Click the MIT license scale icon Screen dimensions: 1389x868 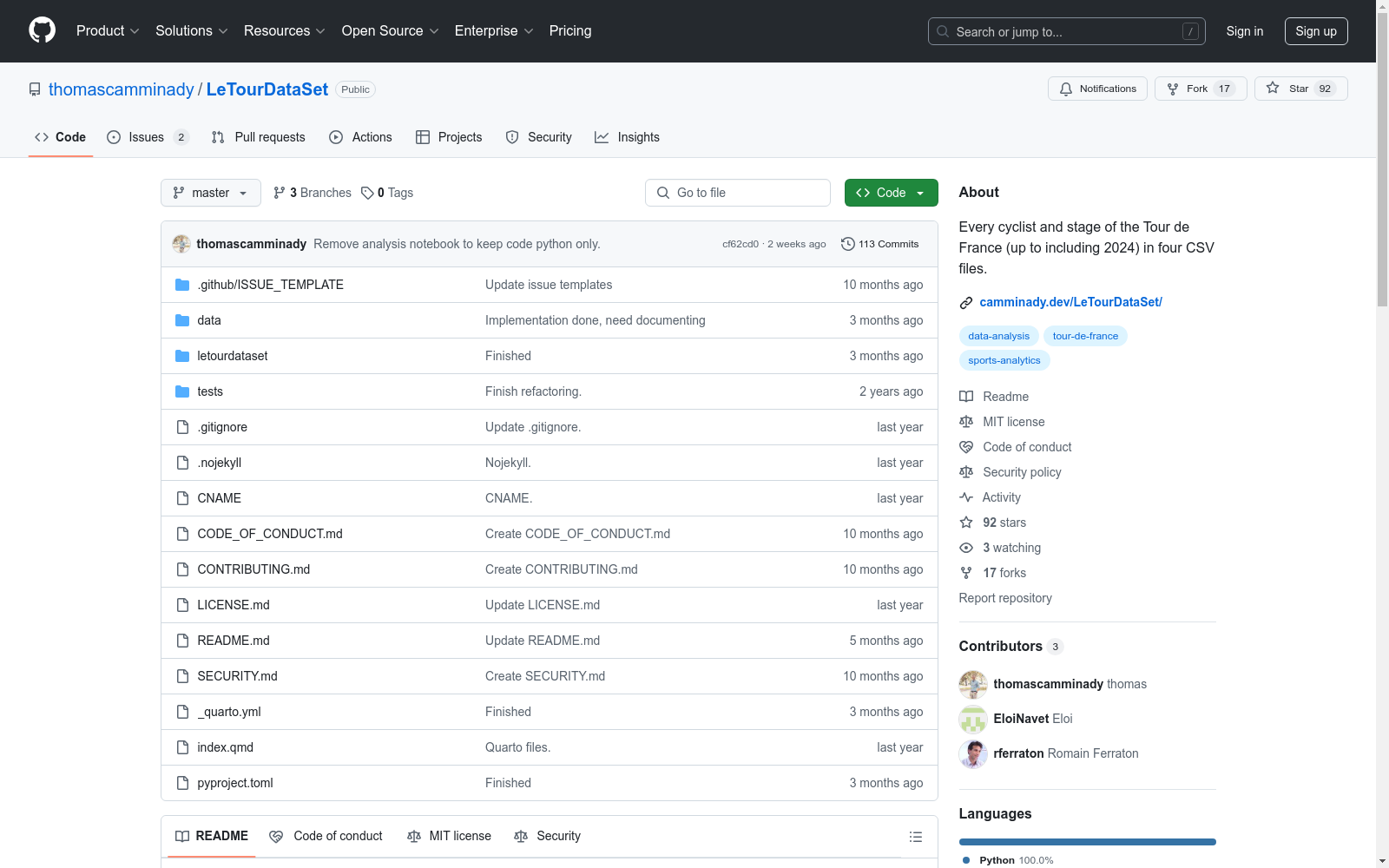point(966,422)
